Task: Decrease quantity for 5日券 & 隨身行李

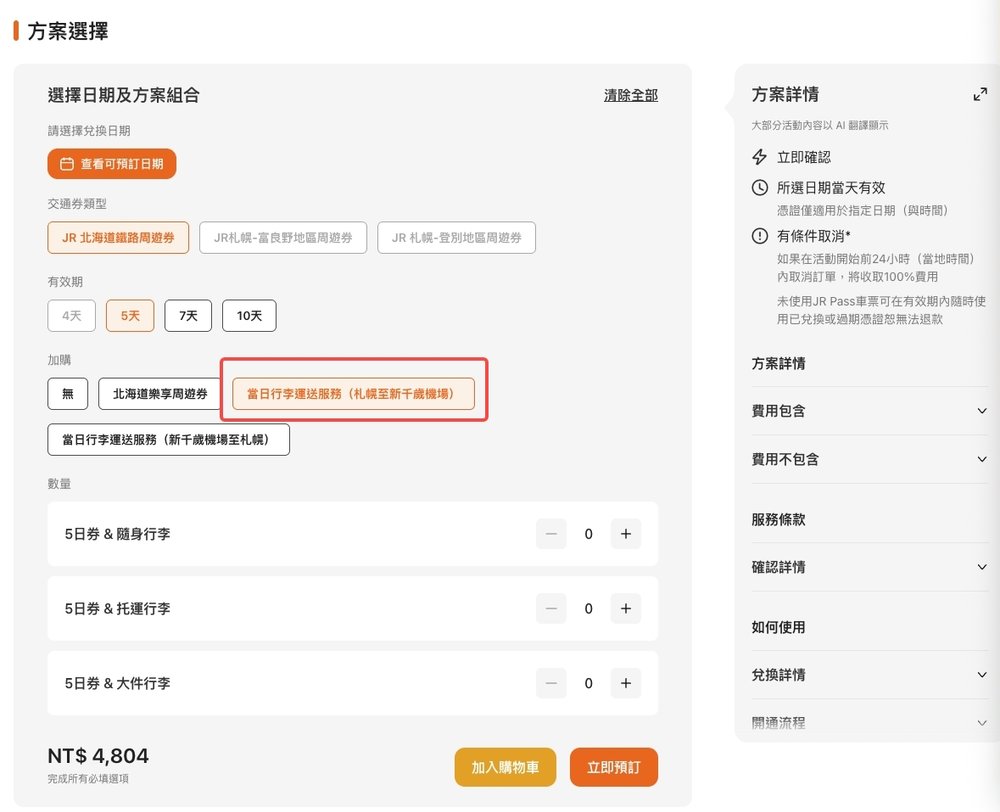Action: (x=551, y=534)
